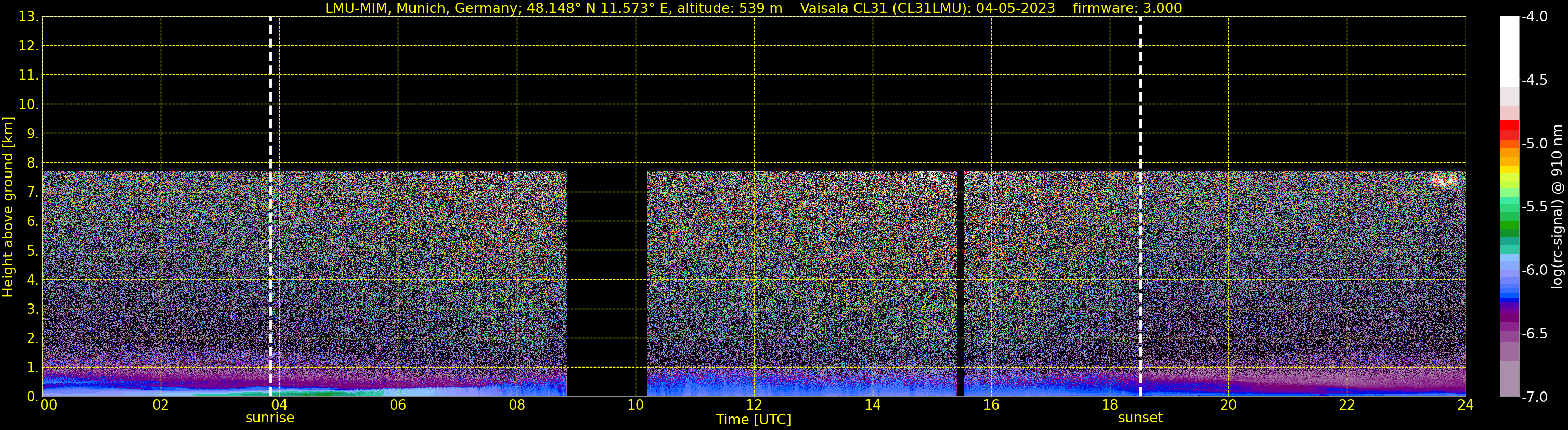Click the height axis tick label '6.'
Image resolution: width=1568 pixels, height=430 pixels.
[x=32, y=222]
